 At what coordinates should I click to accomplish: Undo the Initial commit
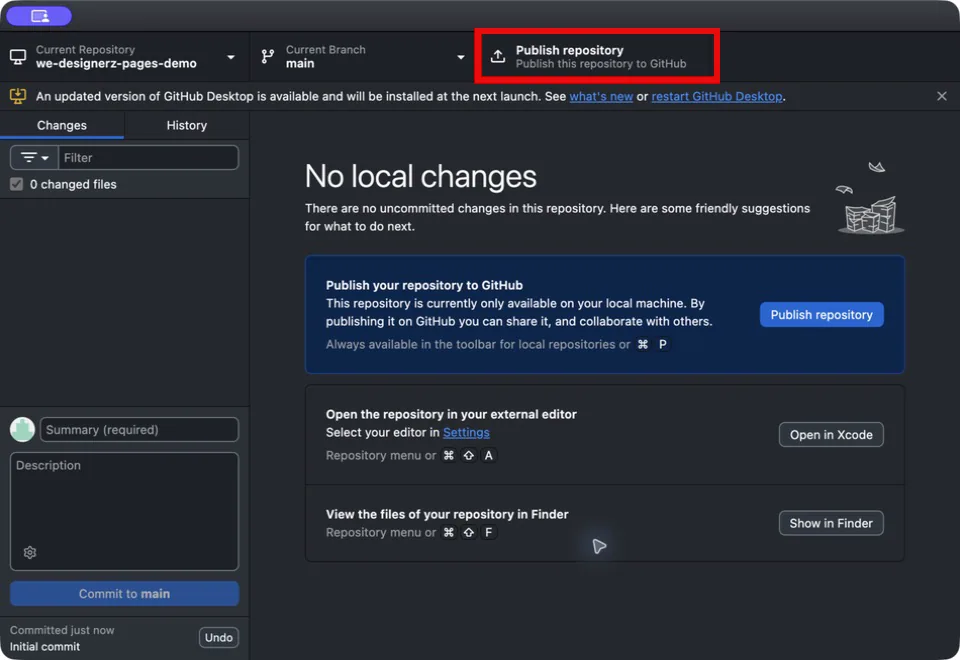pos(219,637)
